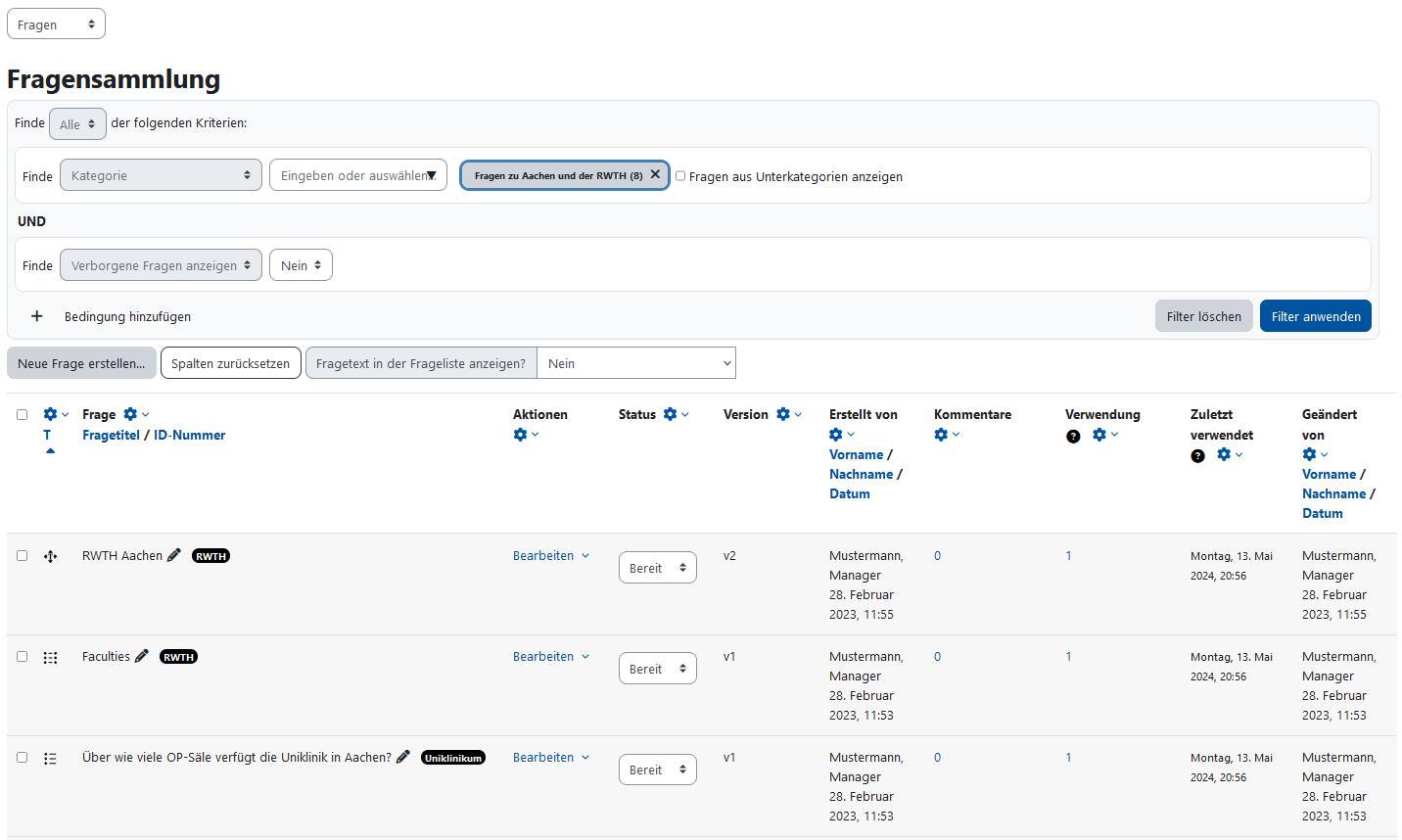Screen dimensions: 1402x840
Task: Edit the RWTH Aachen question title via pencil icon
Action: pyautogui.click(x=174, y=553)
